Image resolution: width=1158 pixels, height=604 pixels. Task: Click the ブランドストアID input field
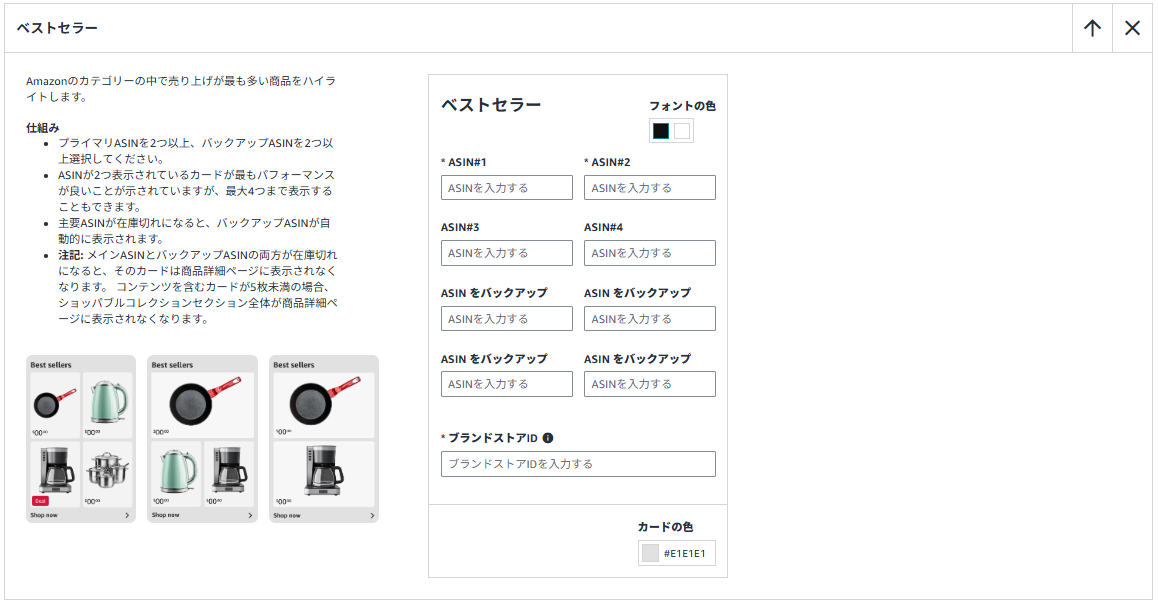pyautogui.click(x=578, y=464)
